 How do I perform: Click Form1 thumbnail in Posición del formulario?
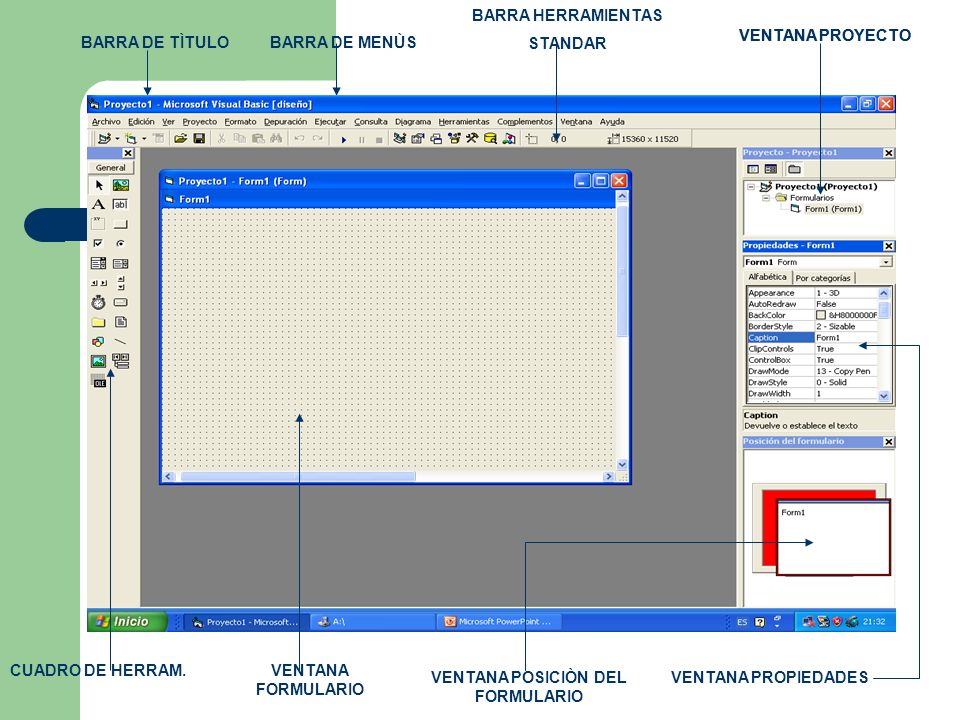(x=833, y=538)
